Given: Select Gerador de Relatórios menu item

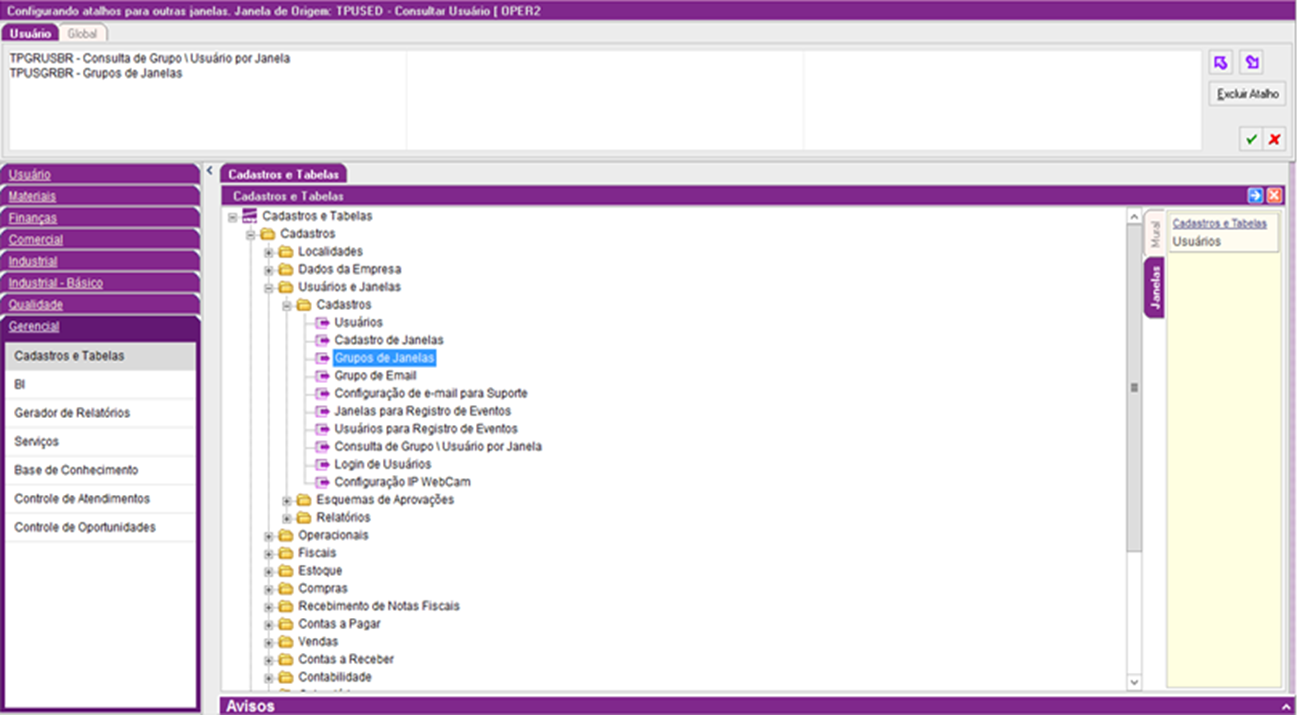Looking at the screenshot, I should point(100,413).
